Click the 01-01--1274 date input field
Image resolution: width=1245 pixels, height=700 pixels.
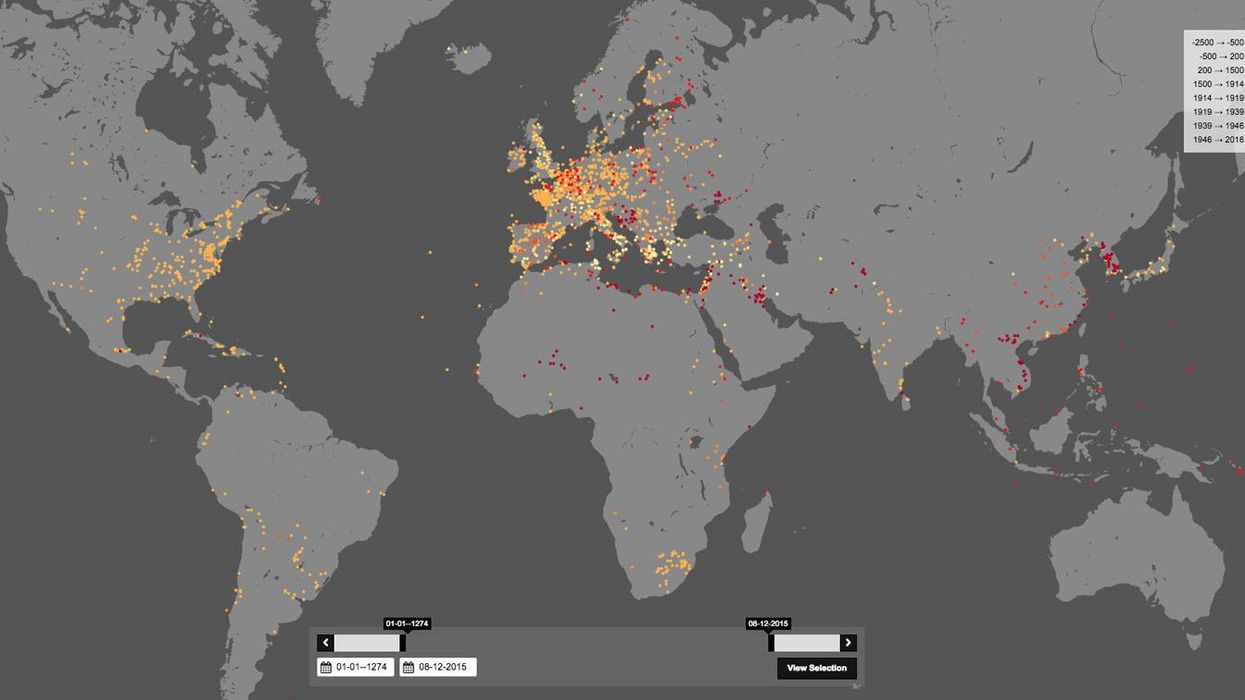(360, 666)
